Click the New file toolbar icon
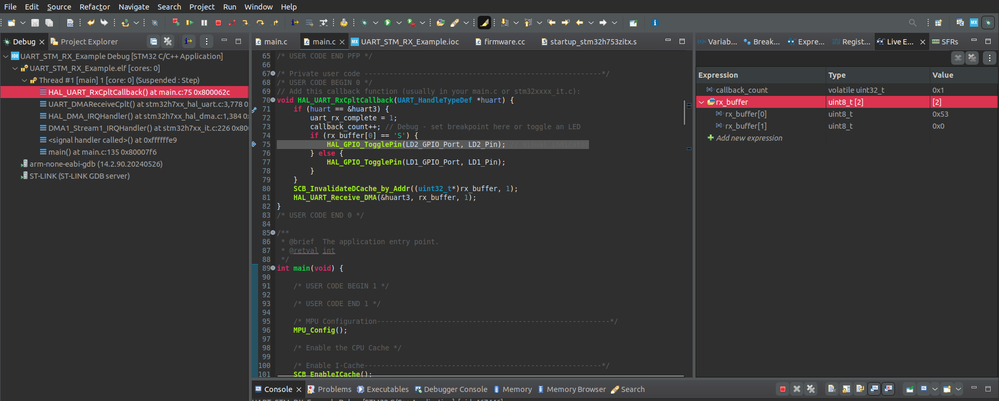The width and height of the screenshot is (999, 401). (x=11, y=22)
